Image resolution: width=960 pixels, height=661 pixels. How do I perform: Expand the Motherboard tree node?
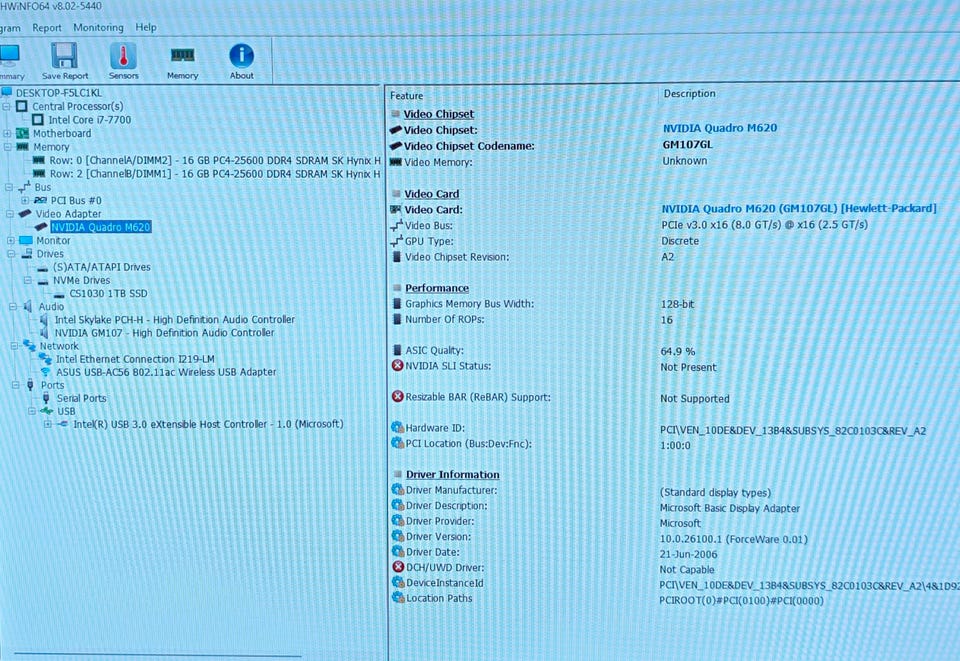tap(7, 133)
